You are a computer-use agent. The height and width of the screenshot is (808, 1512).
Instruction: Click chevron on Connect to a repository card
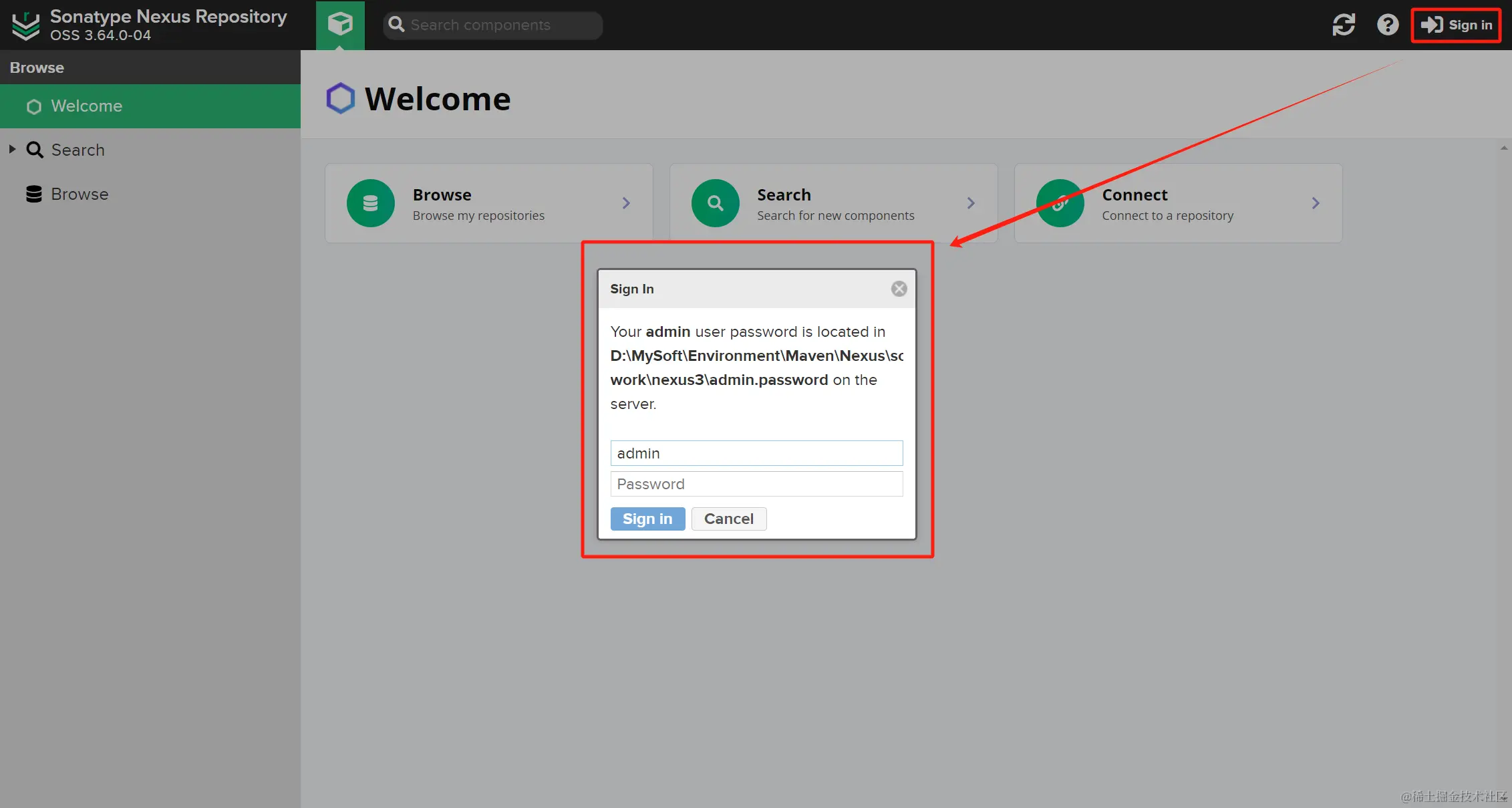[x=1316, y=203]
